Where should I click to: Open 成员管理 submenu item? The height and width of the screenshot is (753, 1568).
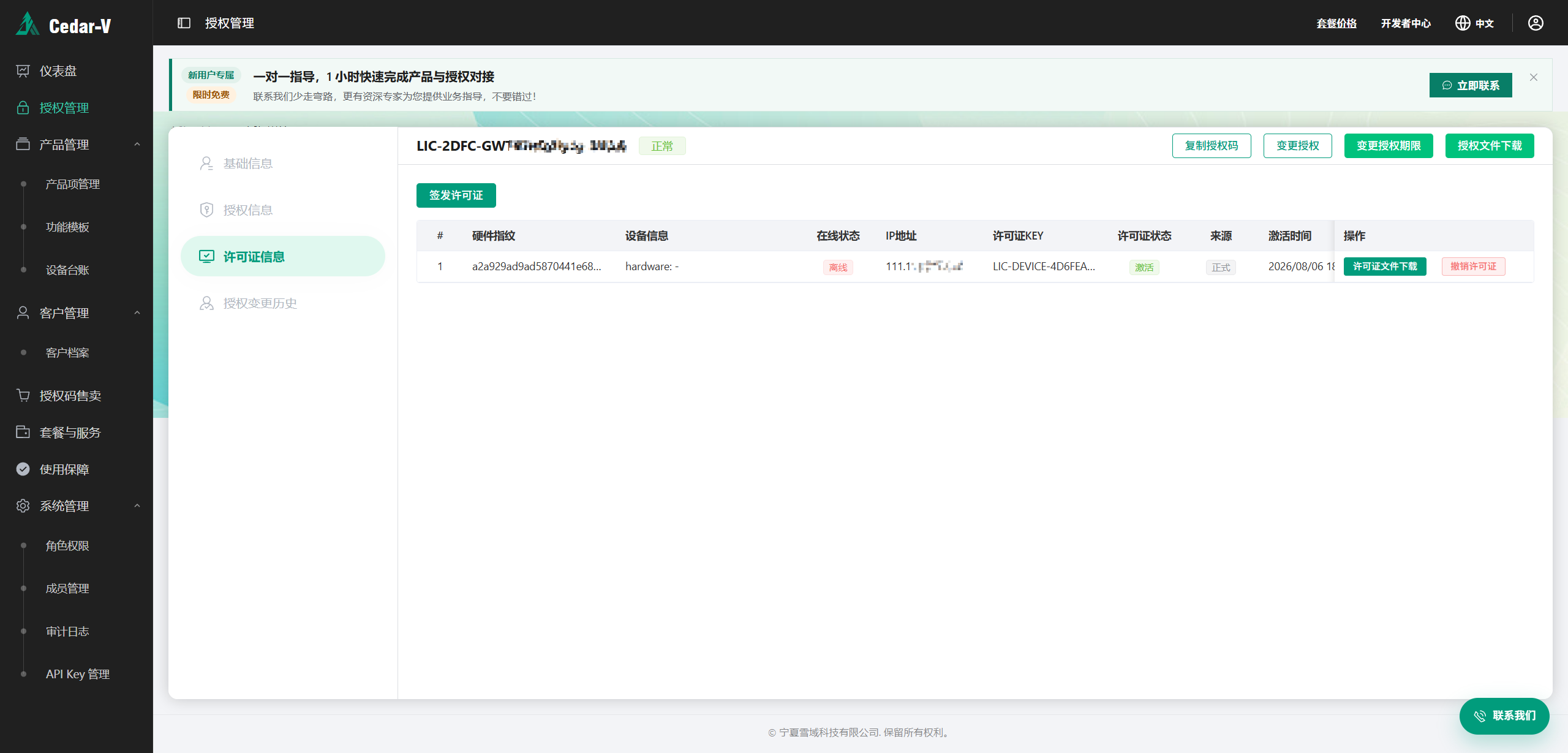point(67,589)
